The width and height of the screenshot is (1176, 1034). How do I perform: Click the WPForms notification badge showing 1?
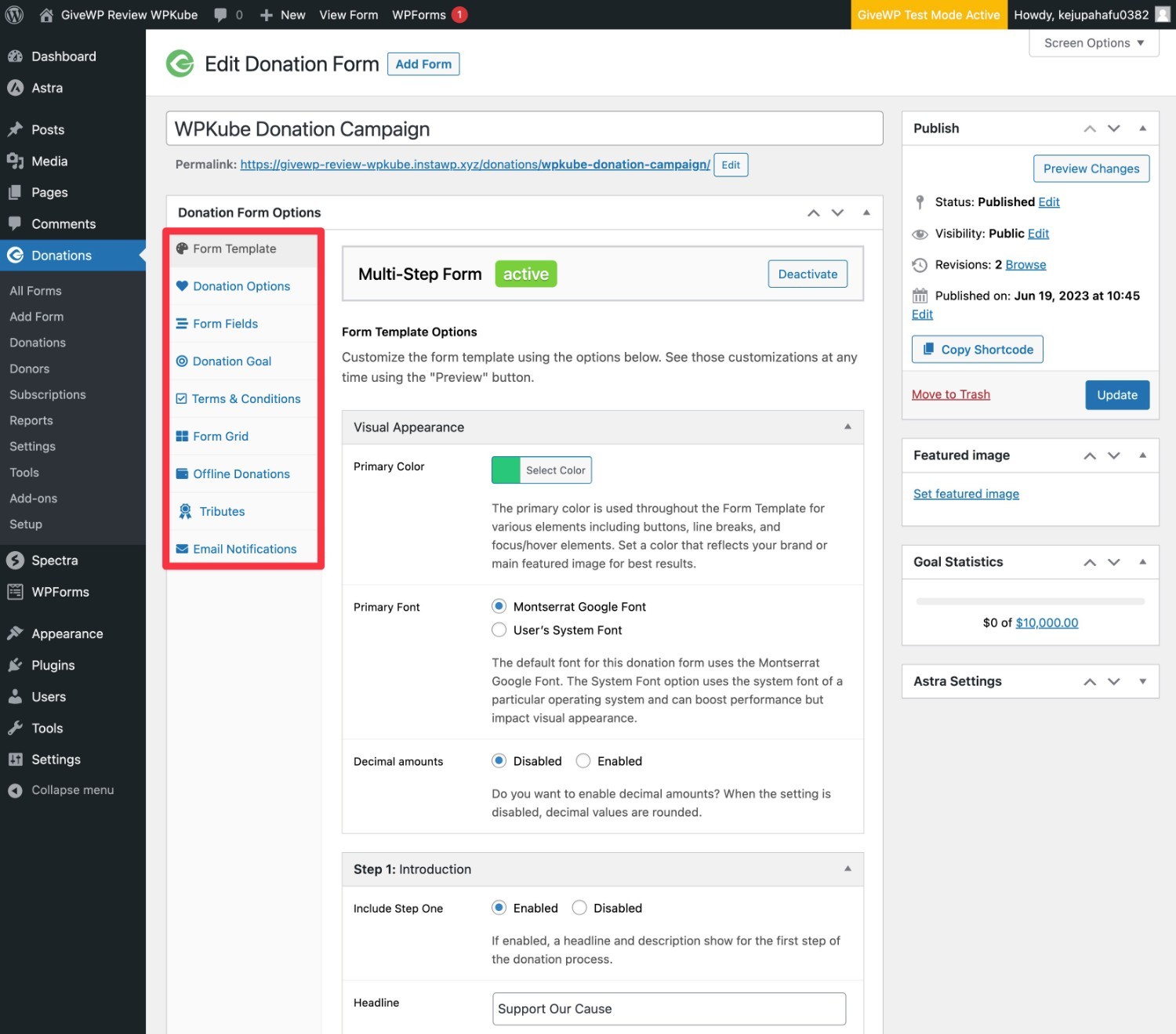pos(459,15)
